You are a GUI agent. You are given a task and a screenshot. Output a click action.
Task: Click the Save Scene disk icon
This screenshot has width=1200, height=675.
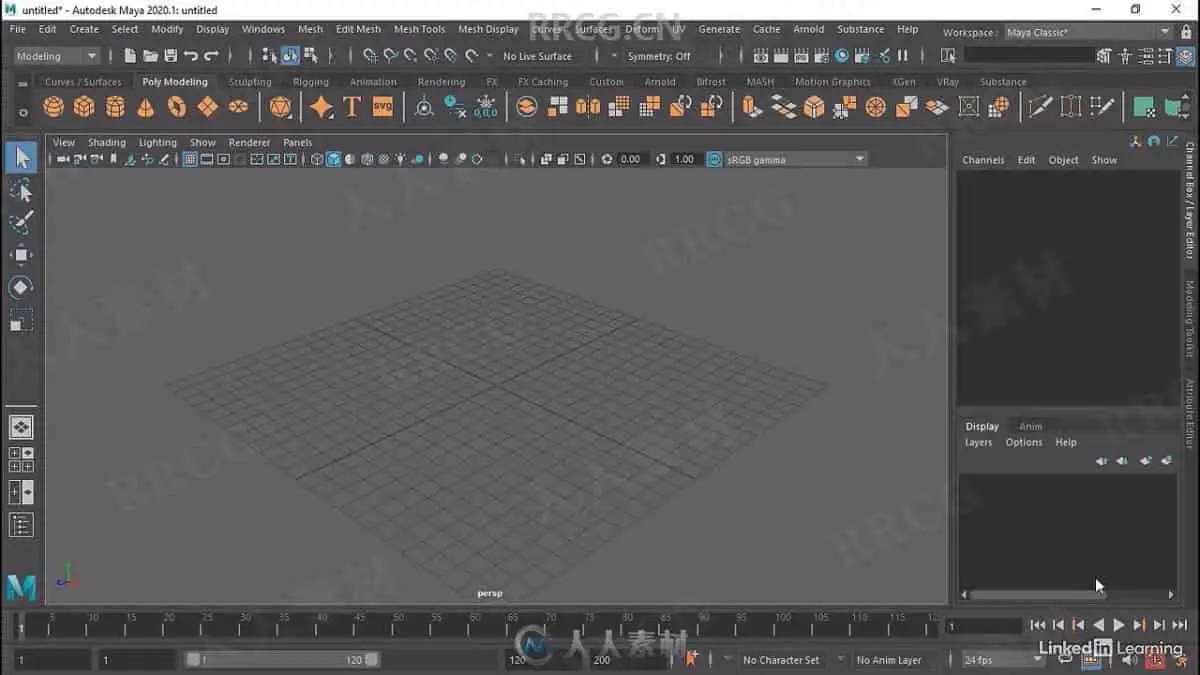tap(170, 56)
